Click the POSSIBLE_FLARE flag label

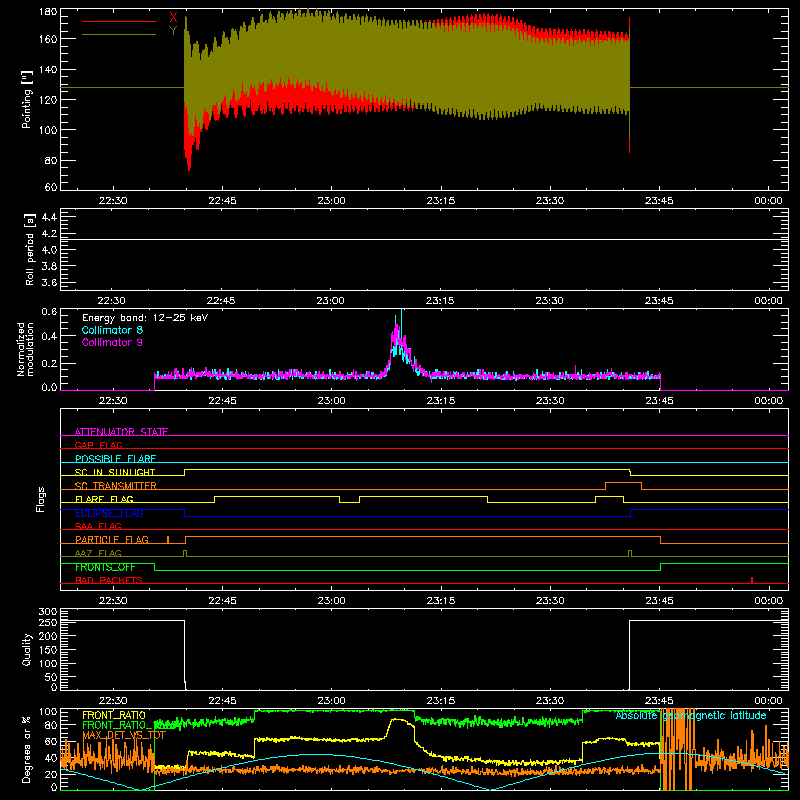click(x=115, y=459)
